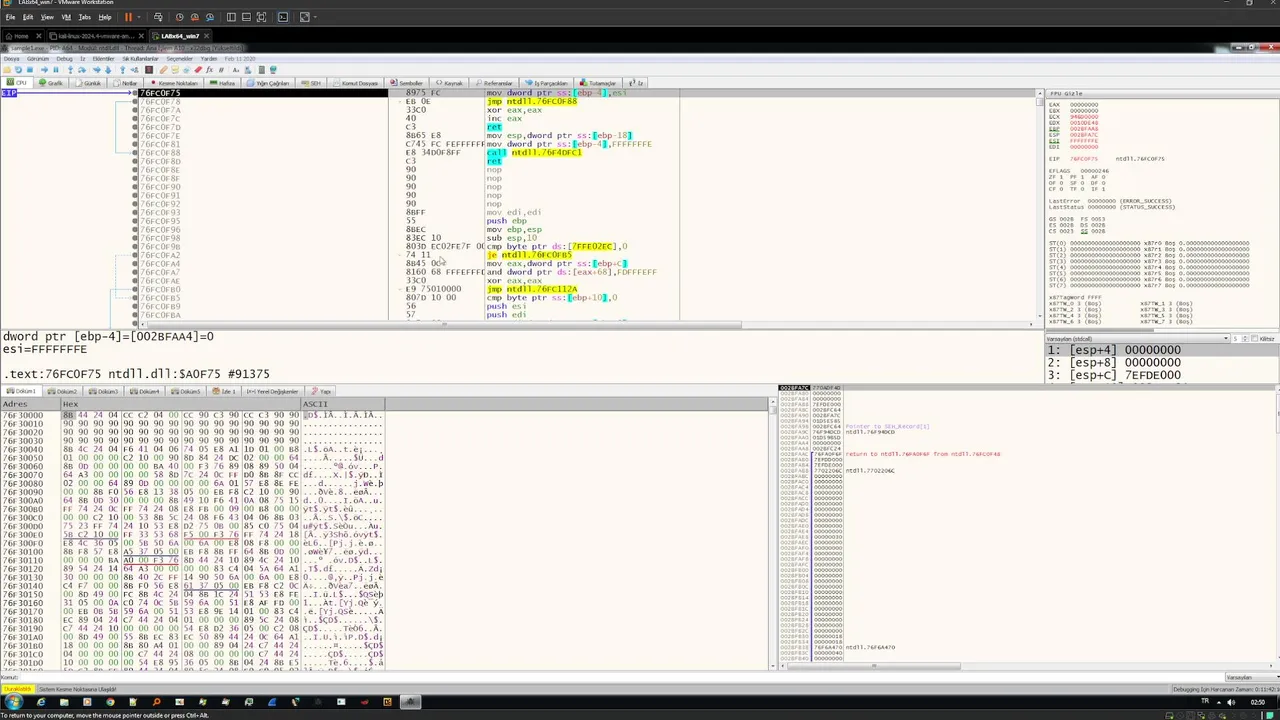1280x720 pixels.
Task: Open the x32dbg Dosya menu
Action: 11,59
